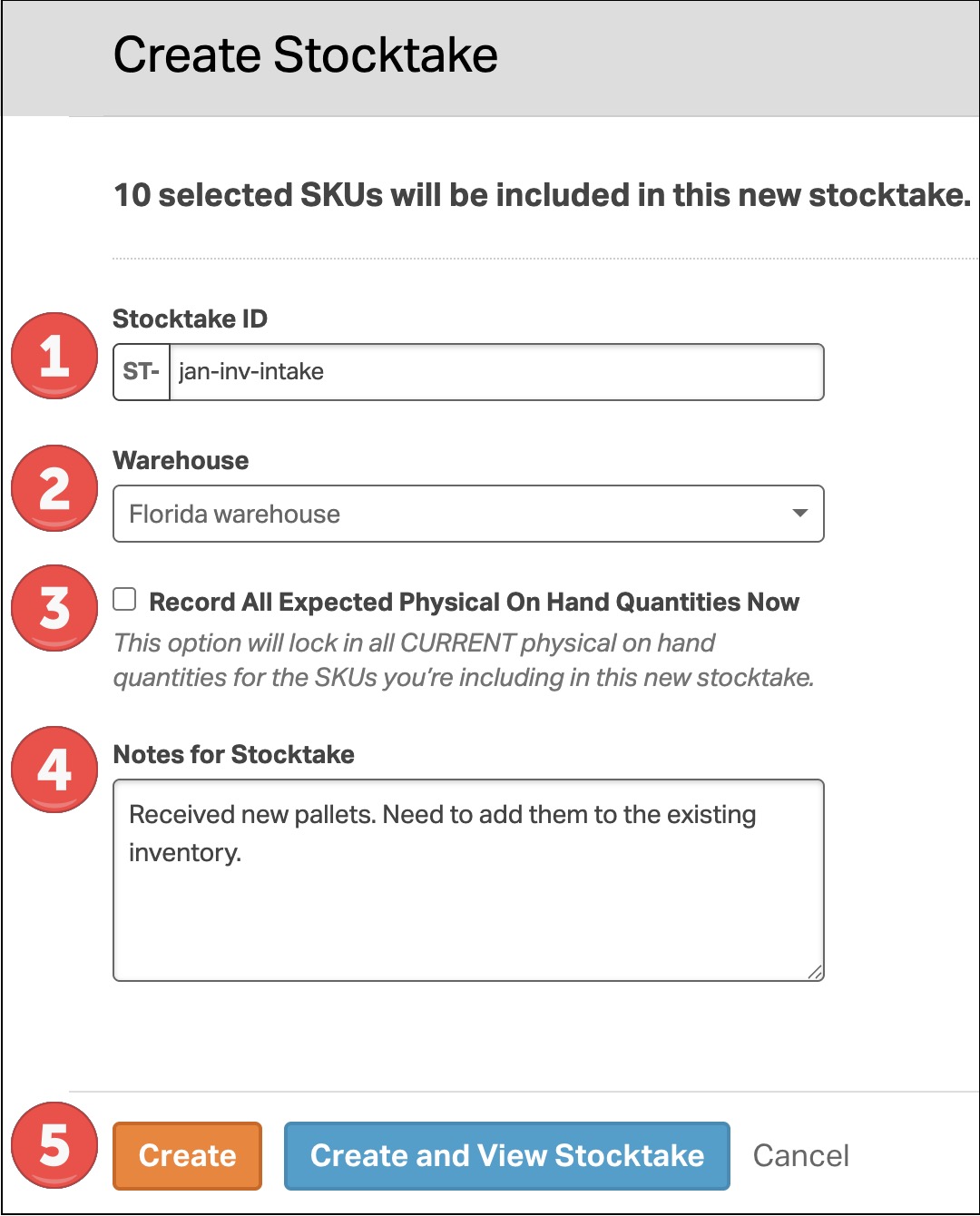
Task: Click the red step 2 badge
Action: [54, 488]
